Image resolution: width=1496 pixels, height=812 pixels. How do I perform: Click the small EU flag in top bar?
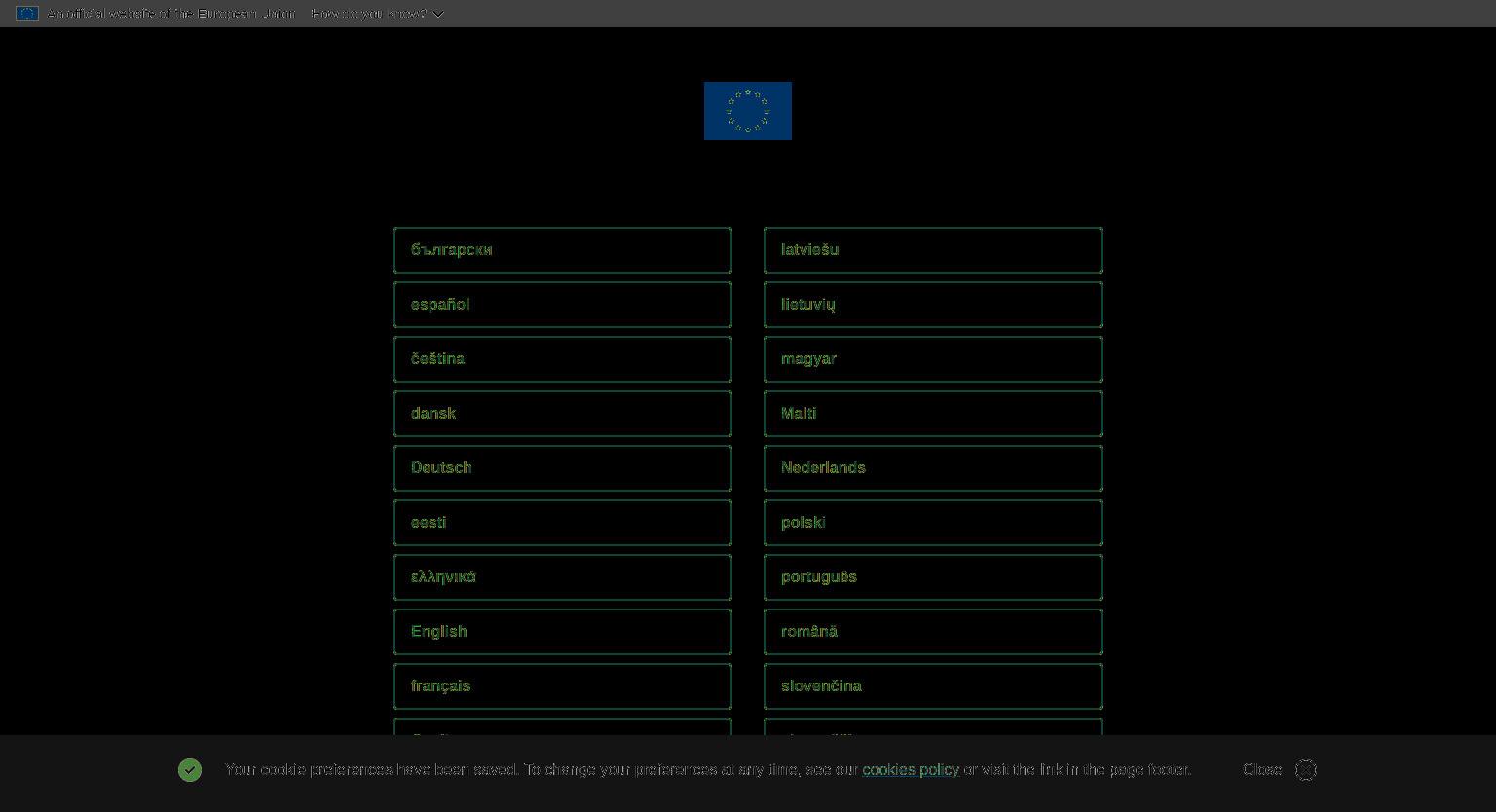pyautogui.click(x=27, y=14)
